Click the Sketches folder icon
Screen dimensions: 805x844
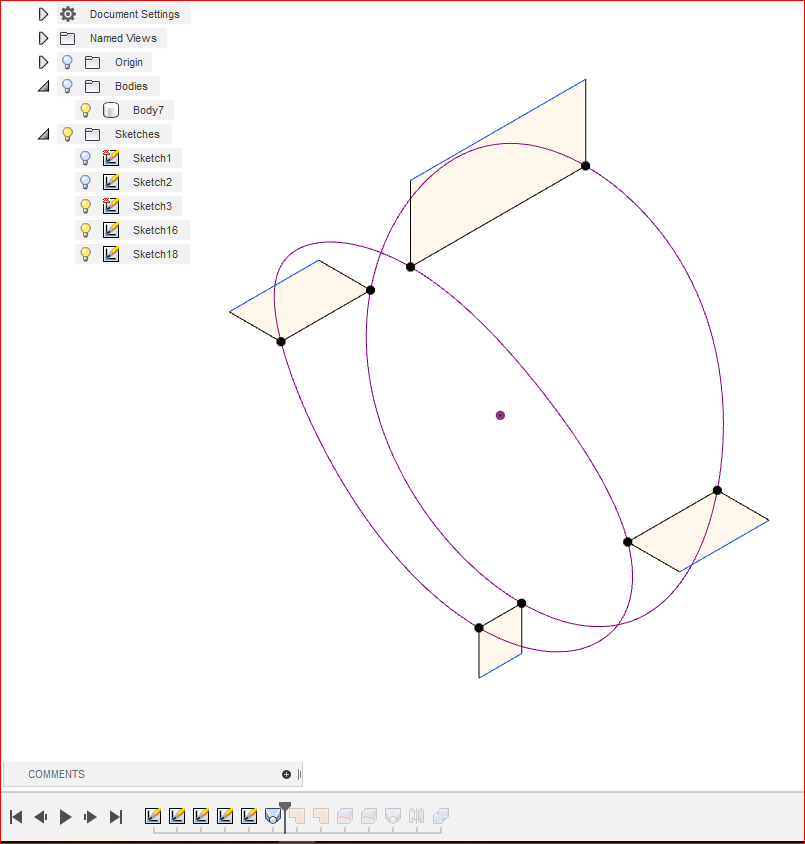pos(93,134)
